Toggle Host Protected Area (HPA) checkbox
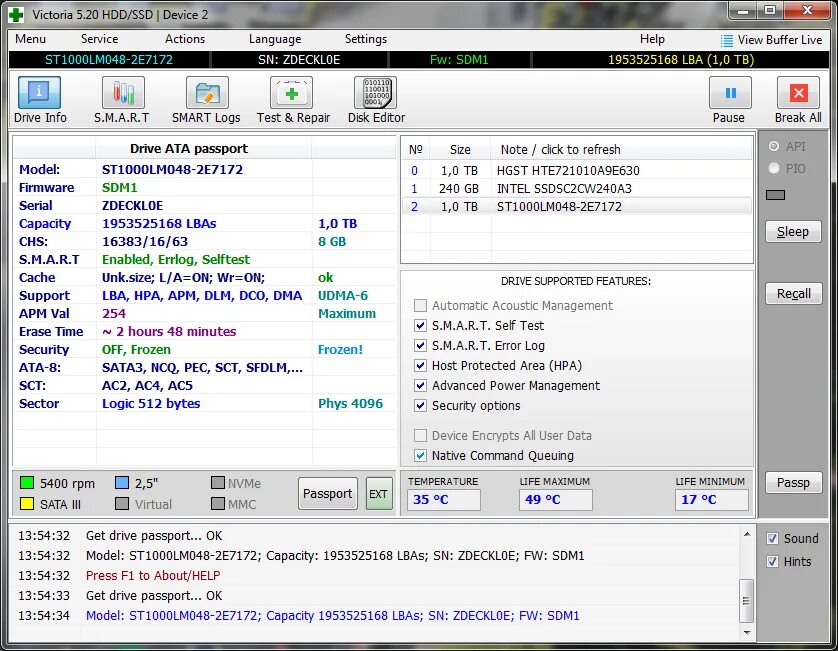The width and height of the screenshot is (838, 651). tap(421, 366)
